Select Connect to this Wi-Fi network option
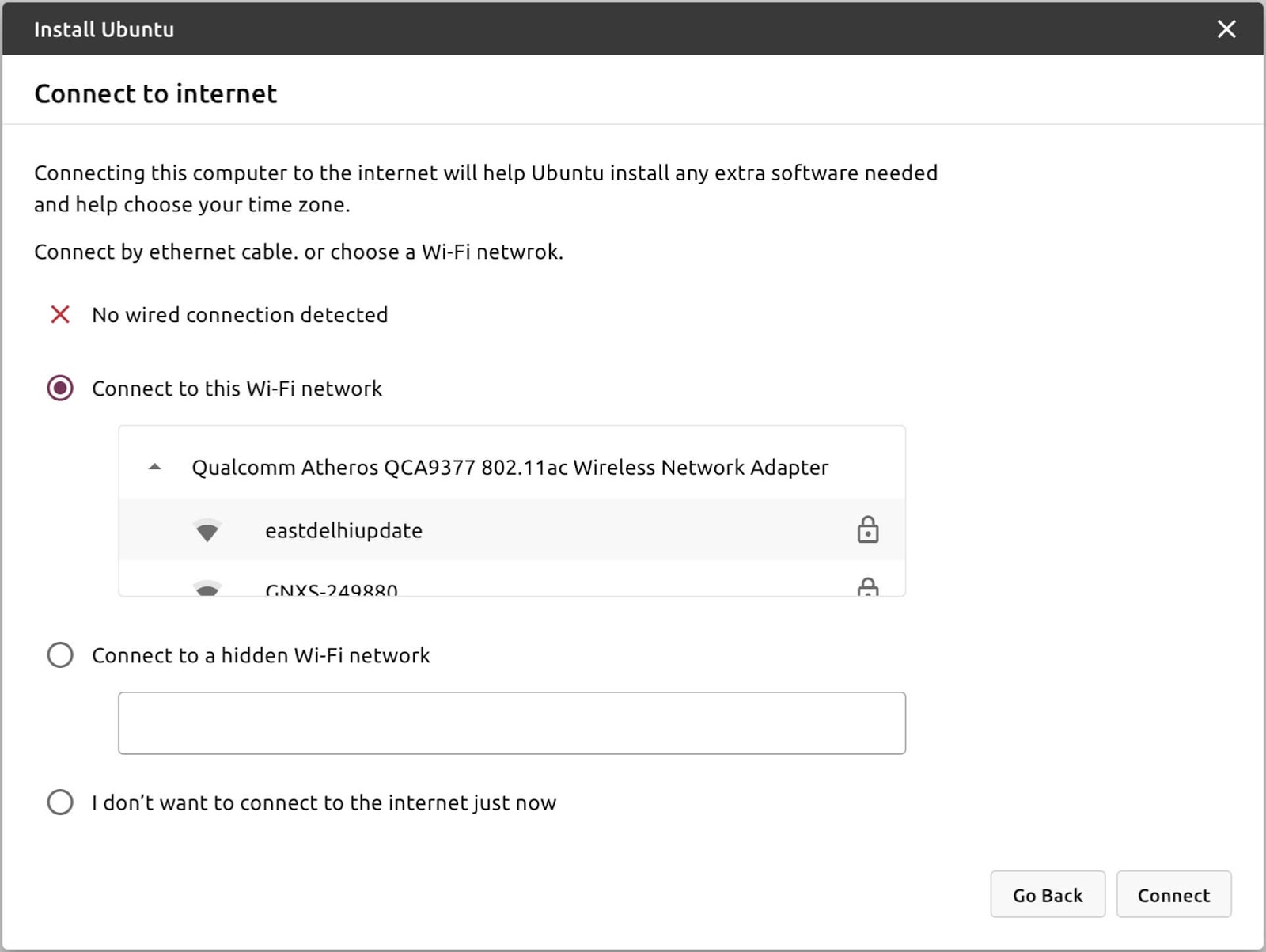 [60, 388]
